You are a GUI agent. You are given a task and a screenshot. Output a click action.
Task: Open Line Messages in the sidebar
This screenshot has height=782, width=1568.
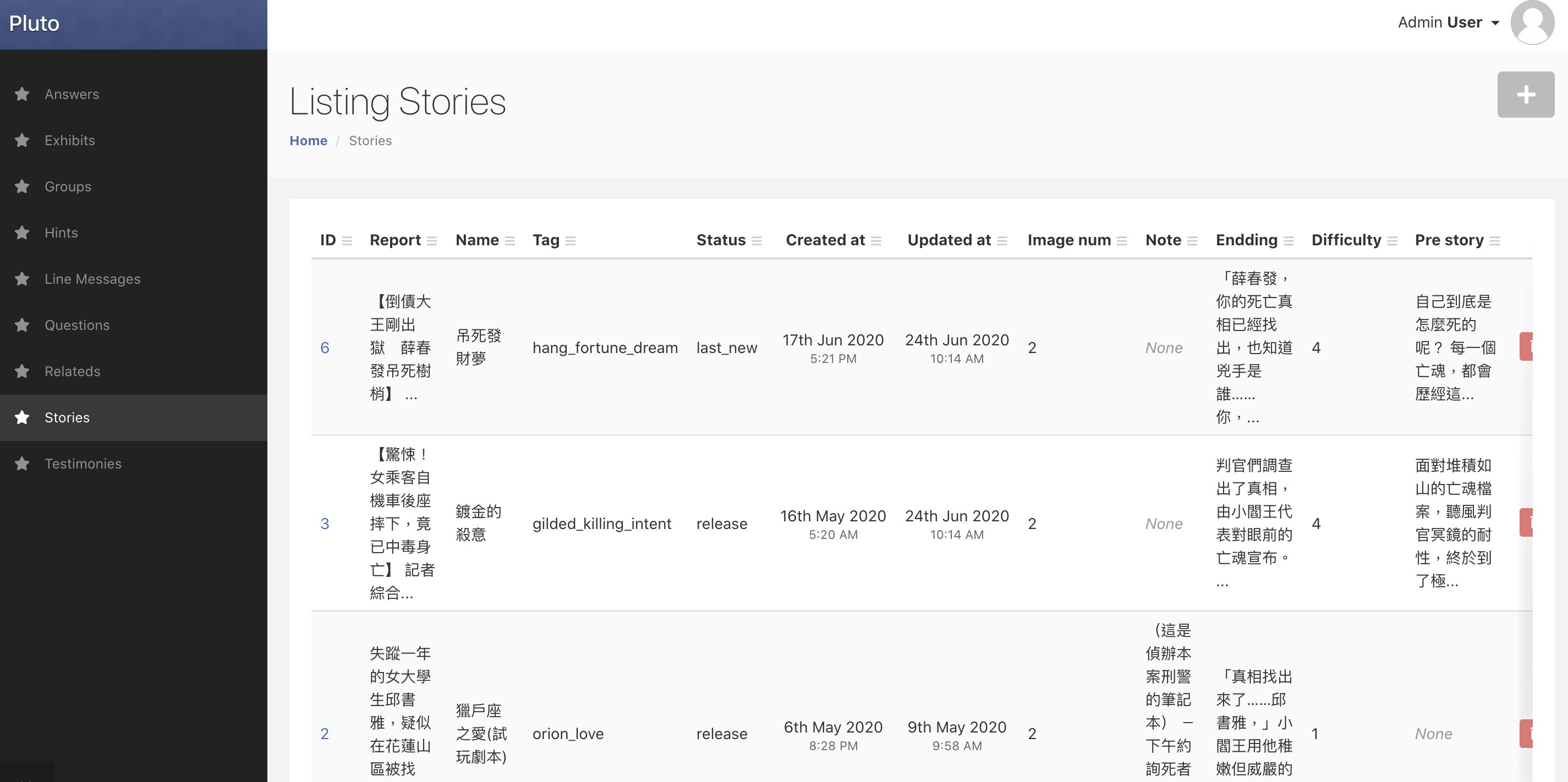(x=133, y=279)
